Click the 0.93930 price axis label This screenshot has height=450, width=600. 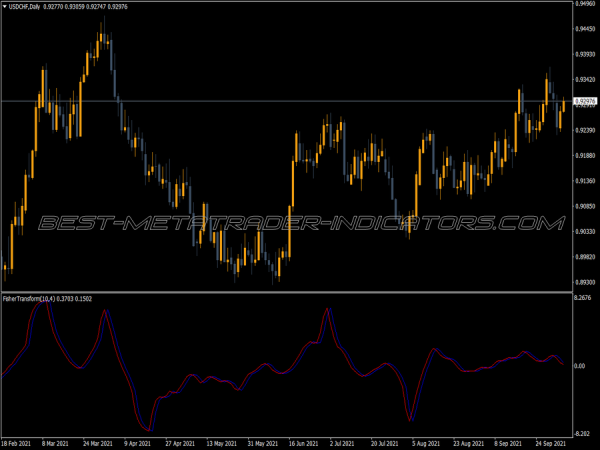coord(585,54)
